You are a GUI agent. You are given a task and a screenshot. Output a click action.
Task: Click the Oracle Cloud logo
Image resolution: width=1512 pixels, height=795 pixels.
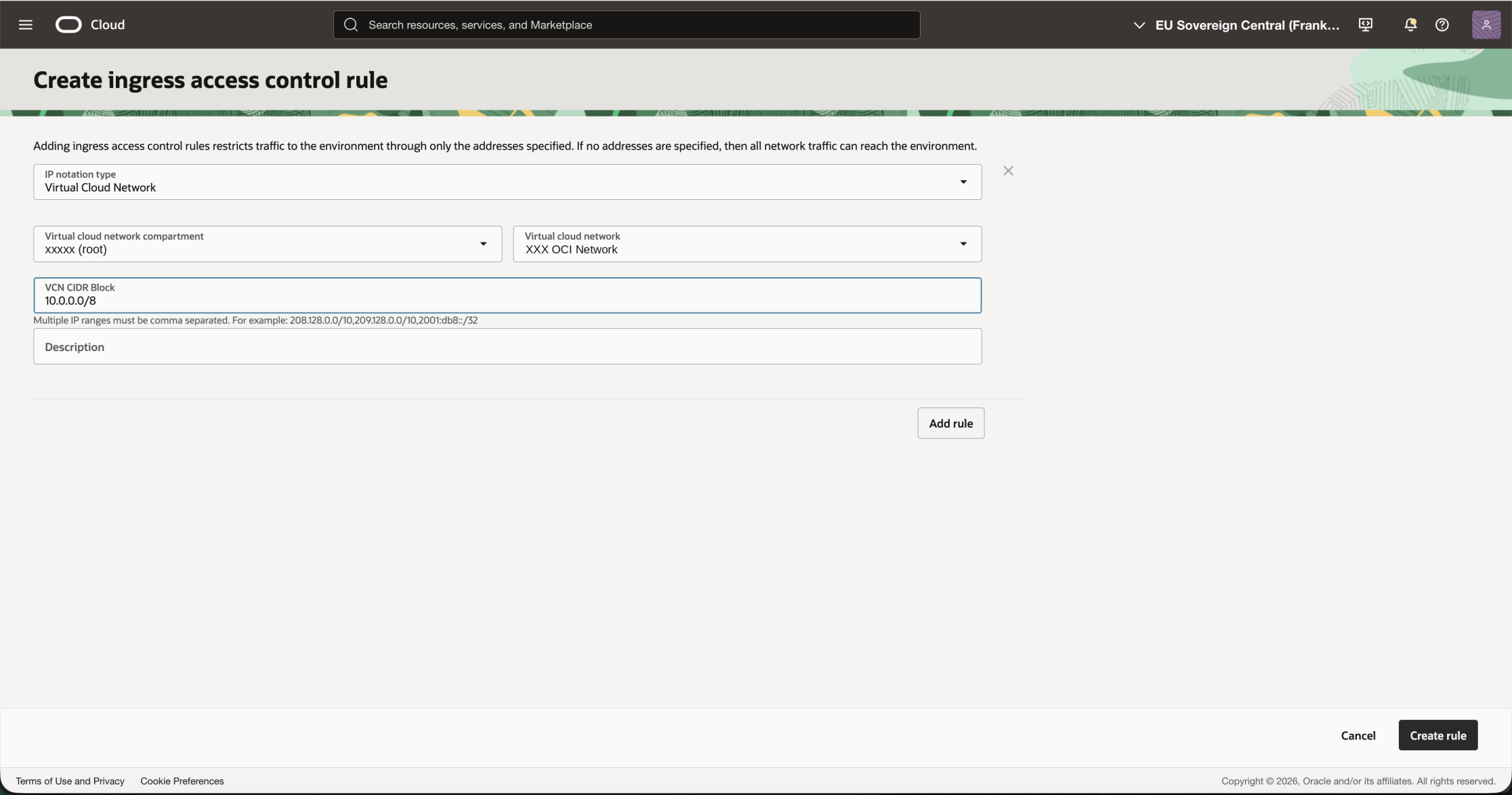click(x=68, y=24)
